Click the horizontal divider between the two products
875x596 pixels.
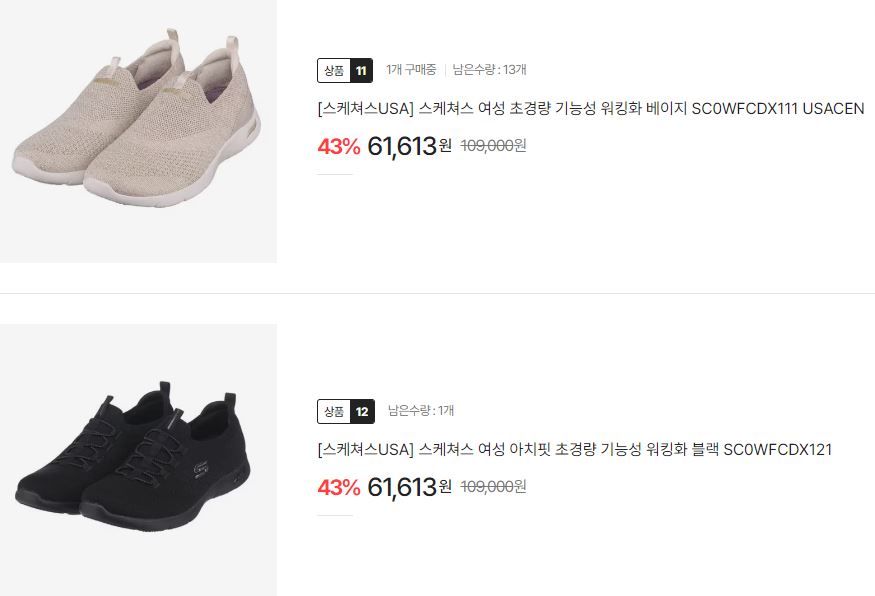click(438, 293)
